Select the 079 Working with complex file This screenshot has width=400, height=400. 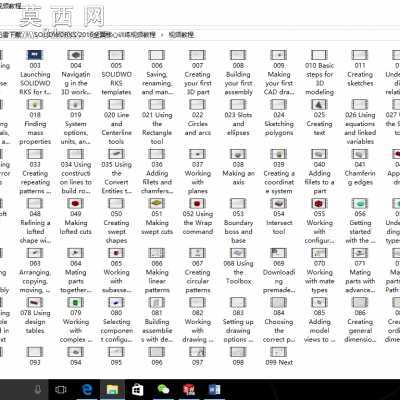[x=76, y=320]
